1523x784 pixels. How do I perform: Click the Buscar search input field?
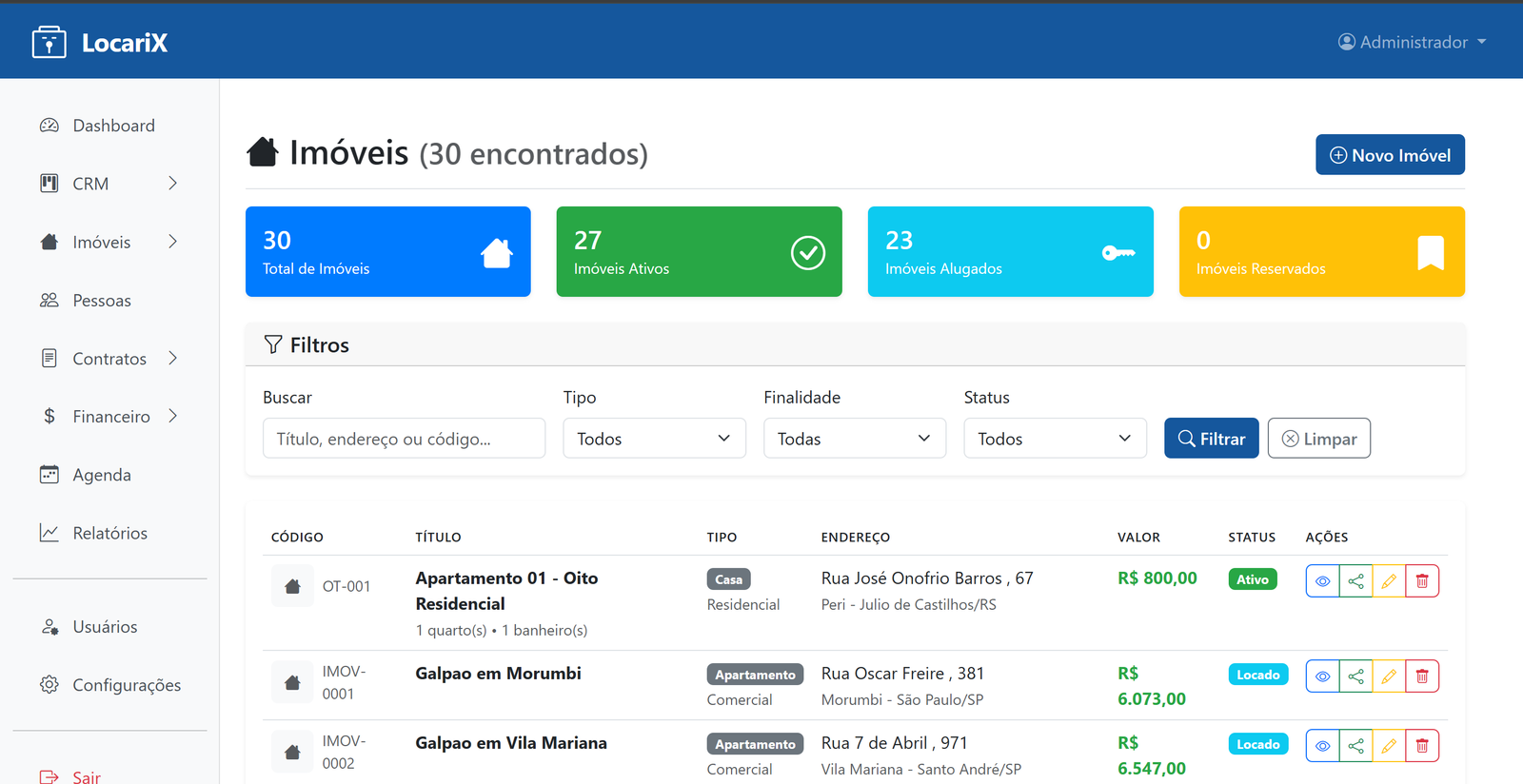404,439
